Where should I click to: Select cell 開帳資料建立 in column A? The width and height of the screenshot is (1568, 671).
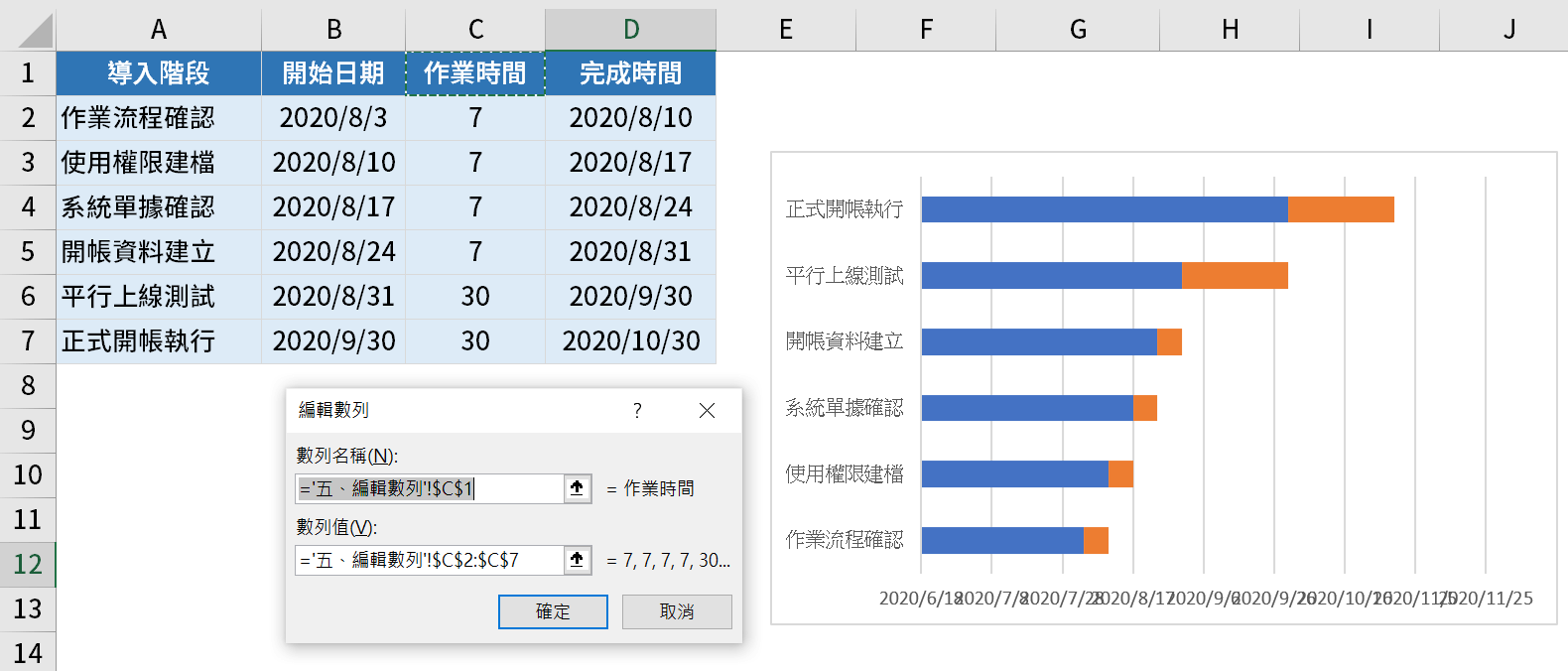[x=159, y=252]
